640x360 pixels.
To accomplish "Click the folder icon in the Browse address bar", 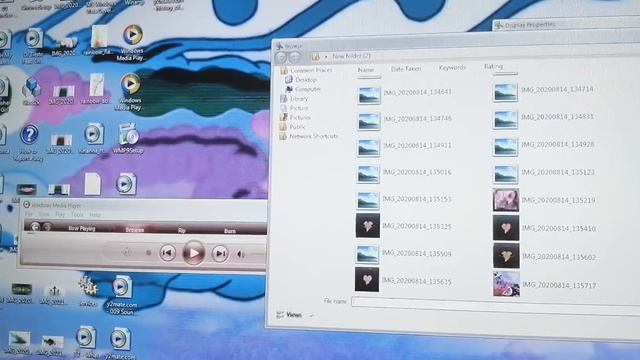I will click(316, 57).
